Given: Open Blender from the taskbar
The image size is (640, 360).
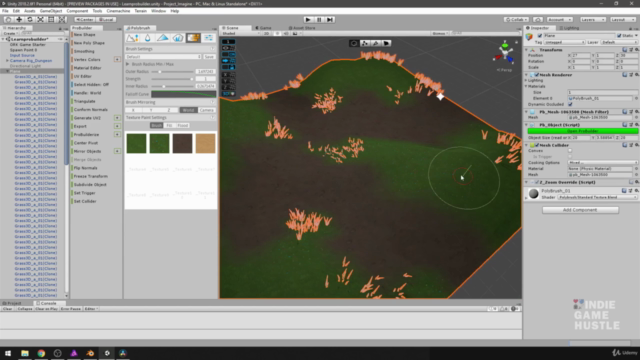Looking at the screenshot, I should 90,353.
